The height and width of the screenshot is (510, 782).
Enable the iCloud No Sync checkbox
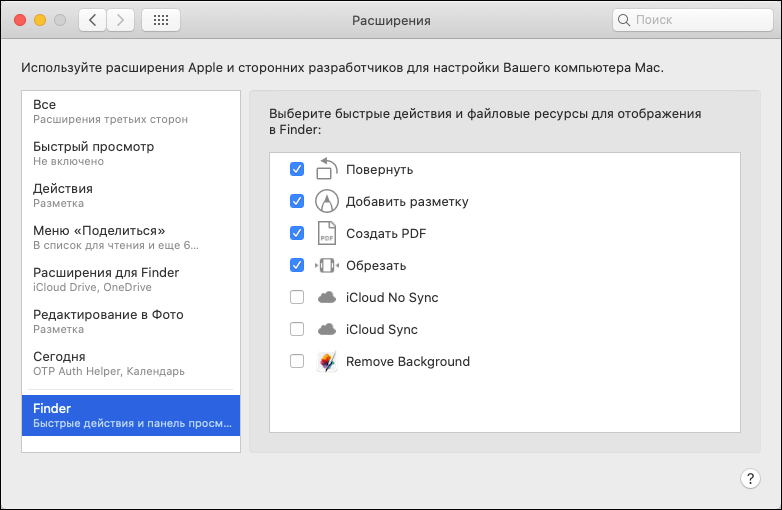297,297
